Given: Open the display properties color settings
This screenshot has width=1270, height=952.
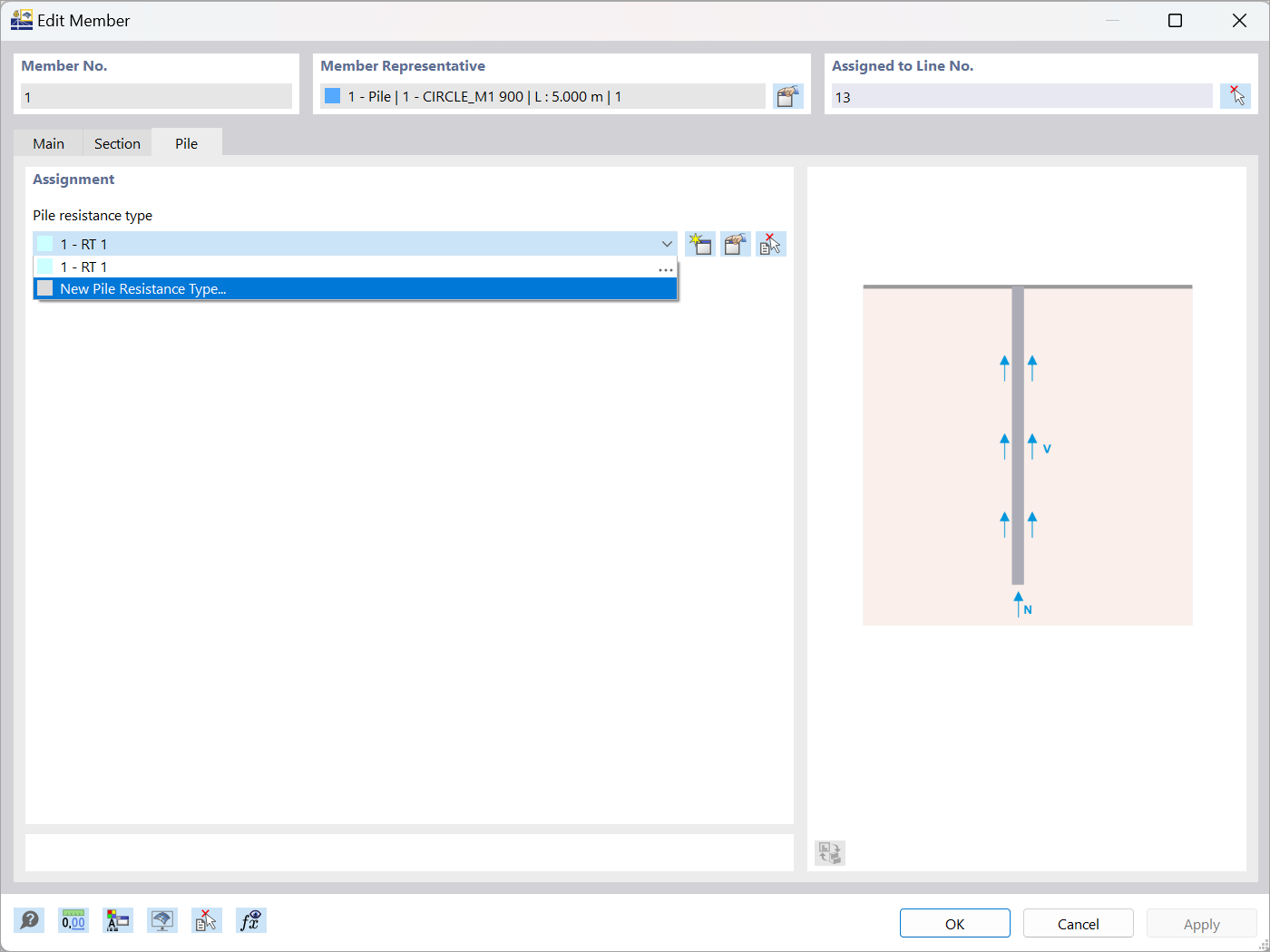Looking at the screenshot, I should click(x=117, y=920).
